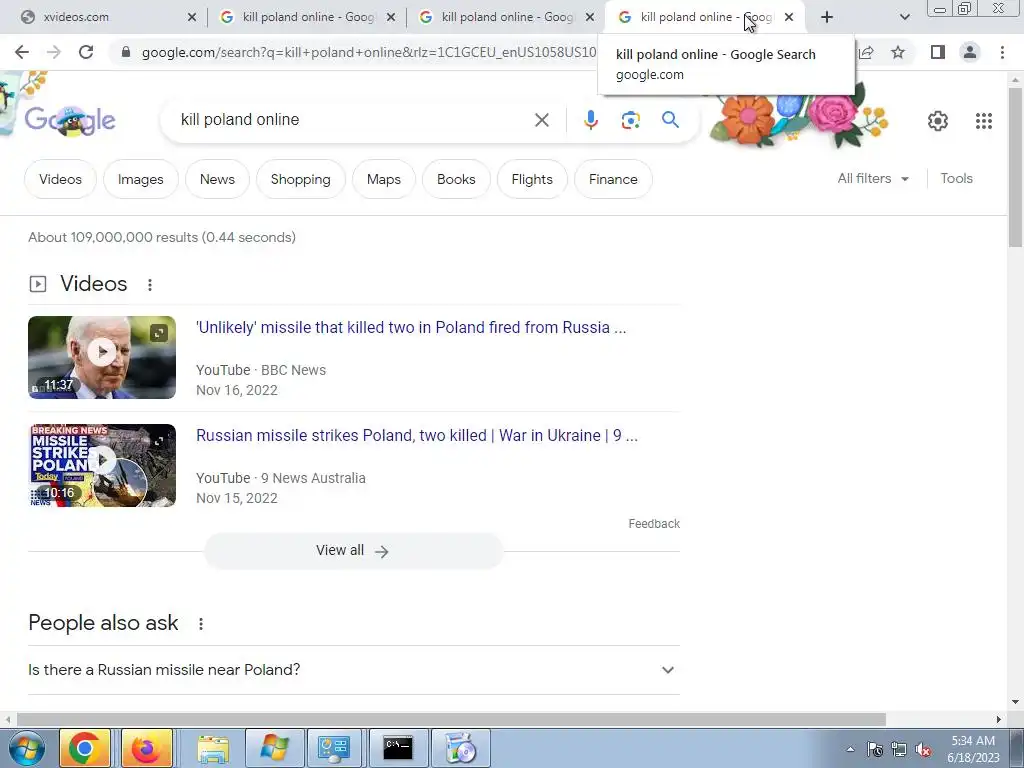Search by image with Google Lens icon
This screenshot has height=768, width=1024.
click(630, 120)
